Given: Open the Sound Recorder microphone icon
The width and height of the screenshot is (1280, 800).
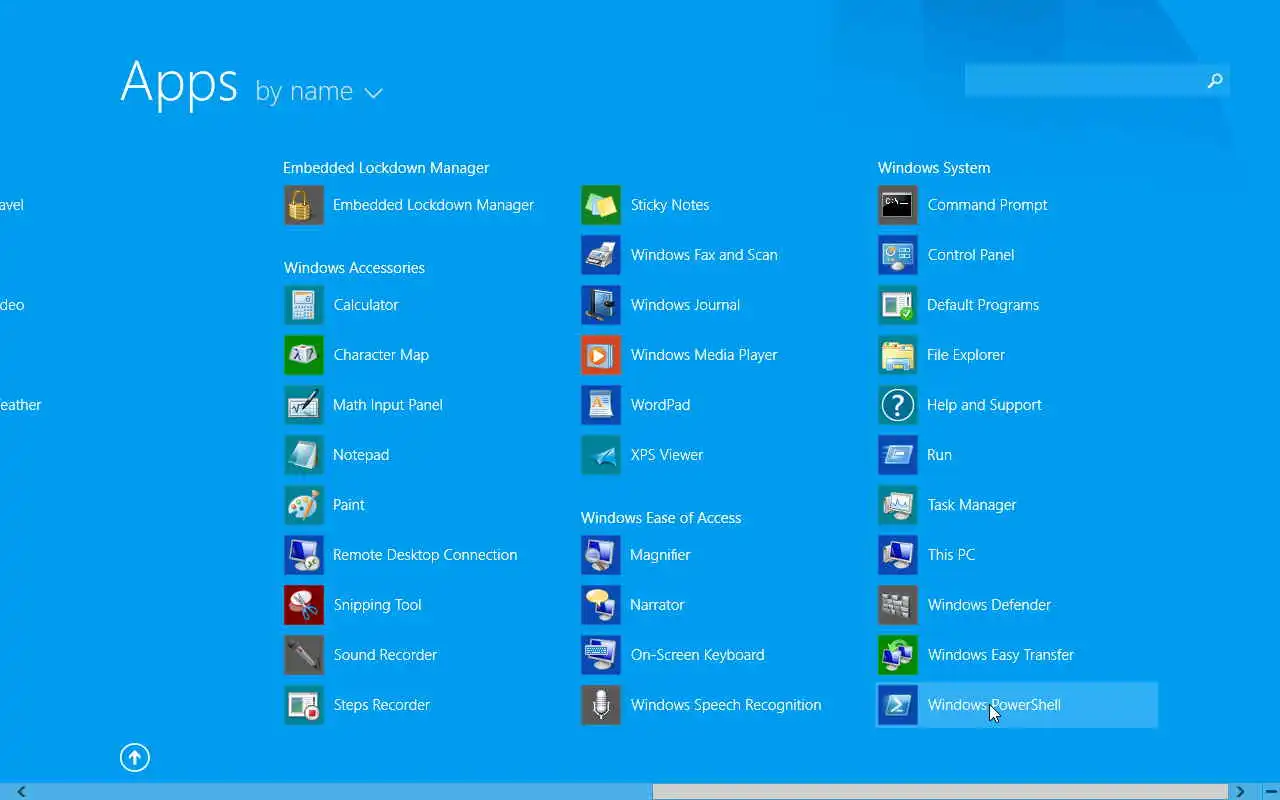Looking at the screenshot, I should click(303, 655).
